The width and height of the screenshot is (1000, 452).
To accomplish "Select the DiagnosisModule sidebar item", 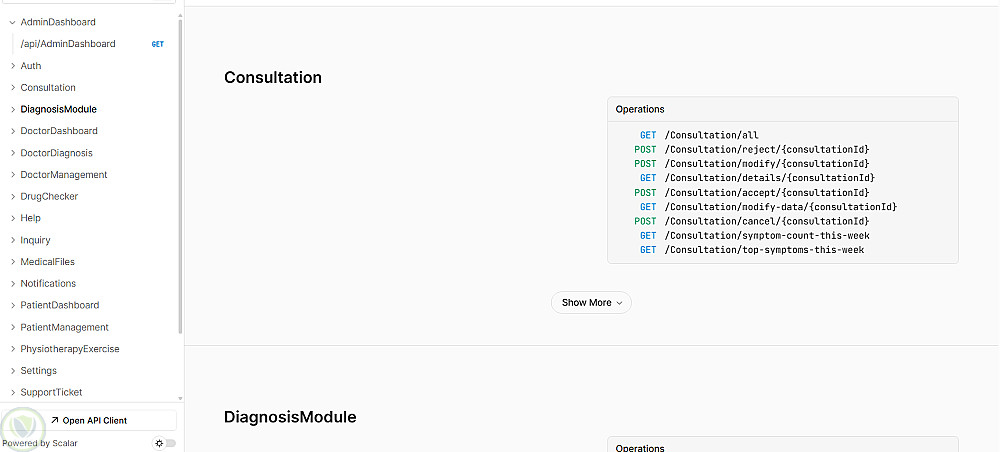I will tap(58, 109).
